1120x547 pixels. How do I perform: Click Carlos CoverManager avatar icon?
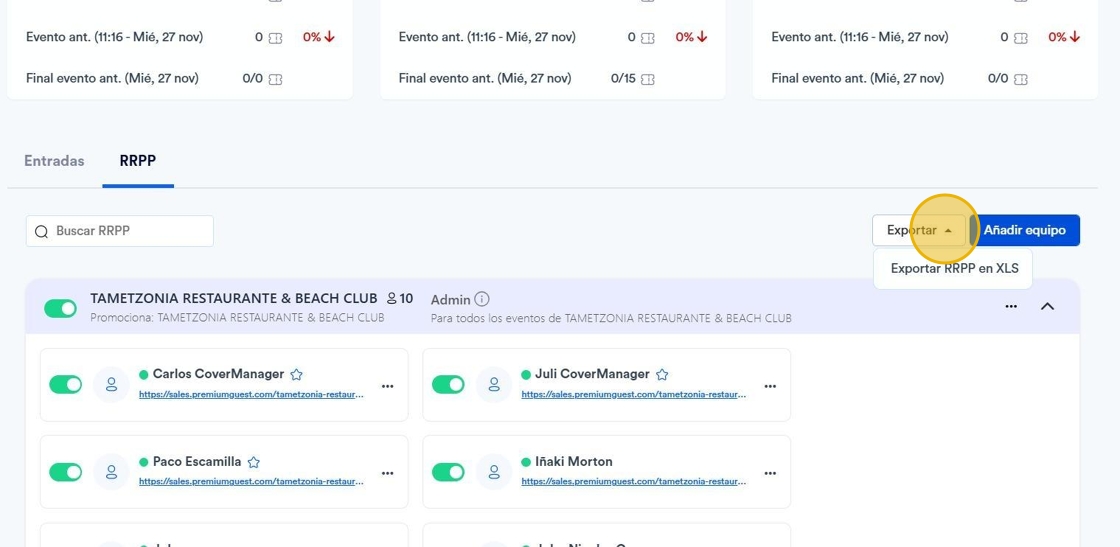point(111,385)
